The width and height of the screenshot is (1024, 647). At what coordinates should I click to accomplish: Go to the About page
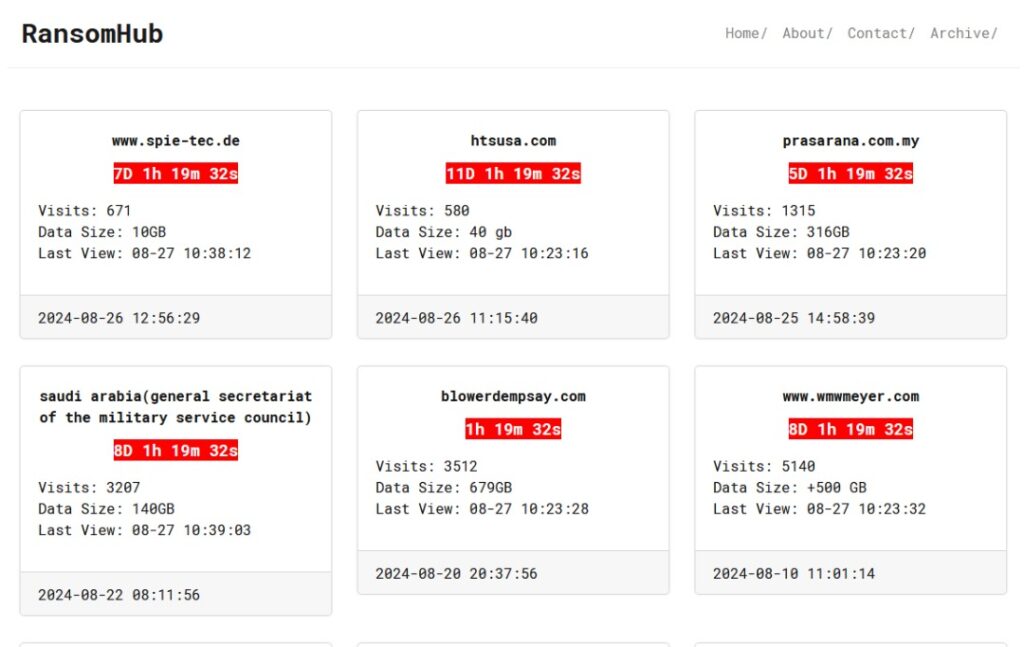[x=804, y=33]
